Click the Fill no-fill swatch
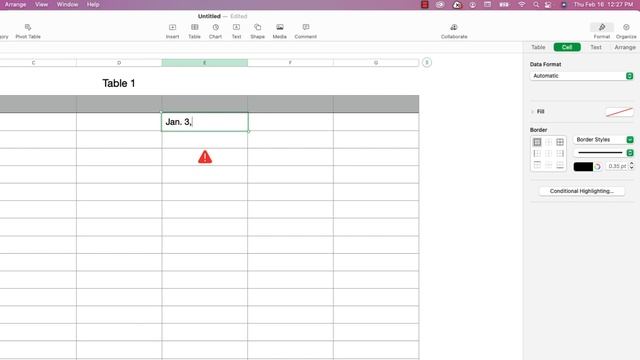Screen dimensions: 640x360 619,112
